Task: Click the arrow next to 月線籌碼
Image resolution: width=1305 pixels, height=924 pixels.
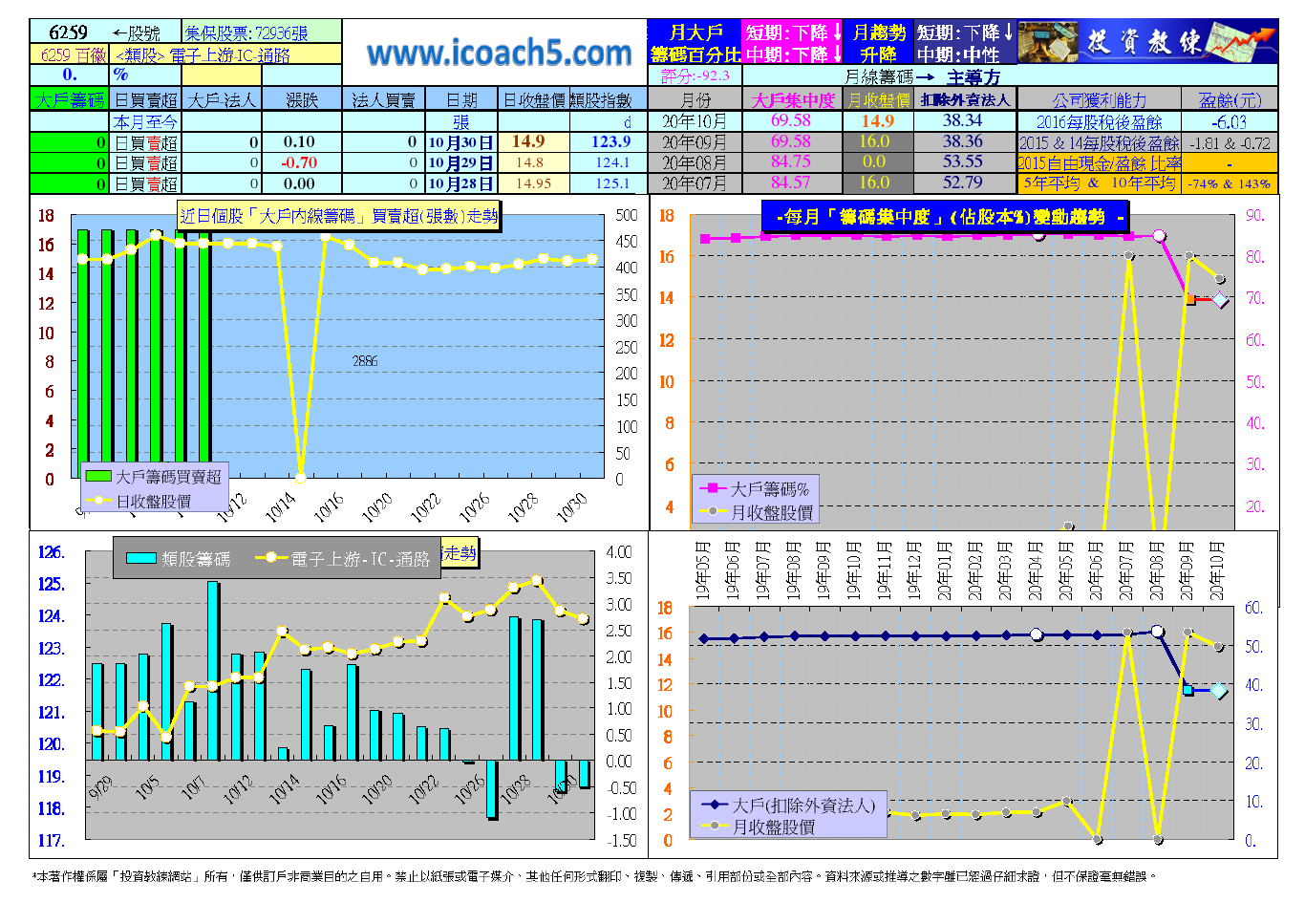Action: pos(924,77)
